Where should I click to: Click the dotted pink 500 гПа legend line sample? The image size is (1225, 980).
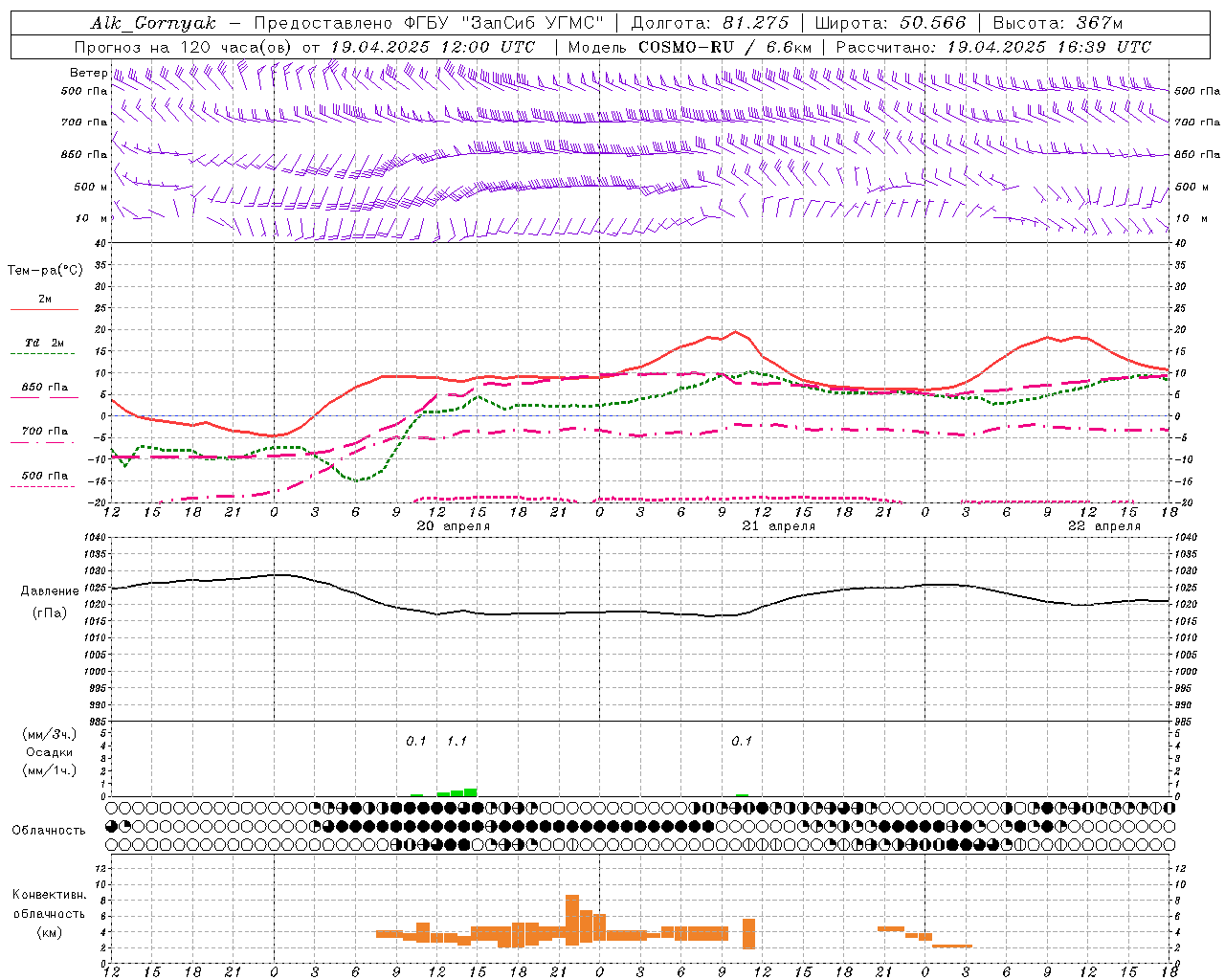(x=43, y=487)
